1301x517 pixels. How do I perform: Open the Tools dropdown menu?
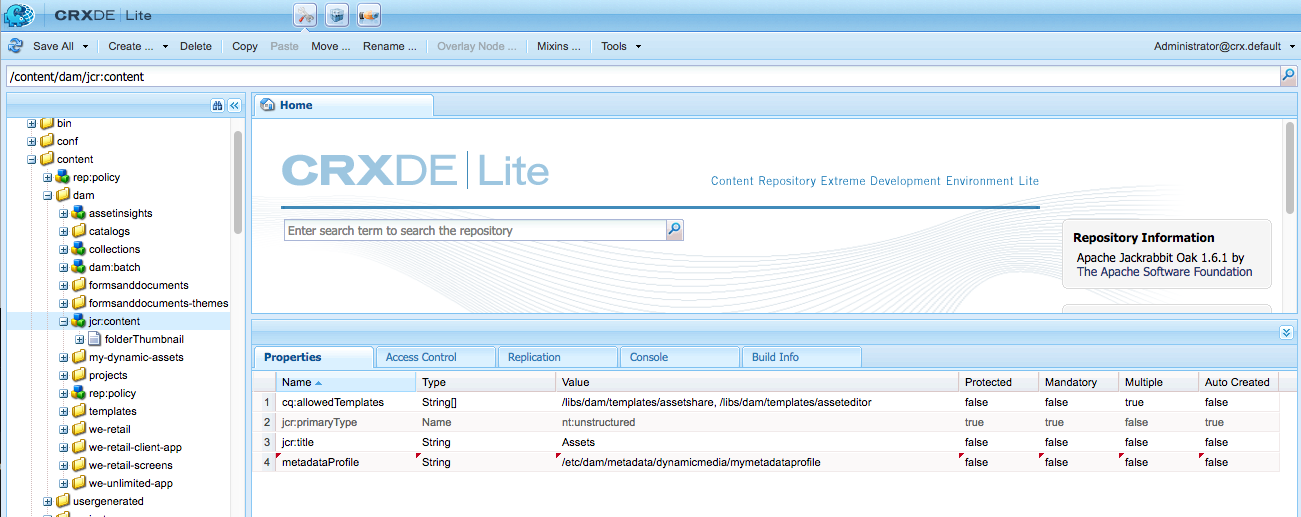[621, 46]
